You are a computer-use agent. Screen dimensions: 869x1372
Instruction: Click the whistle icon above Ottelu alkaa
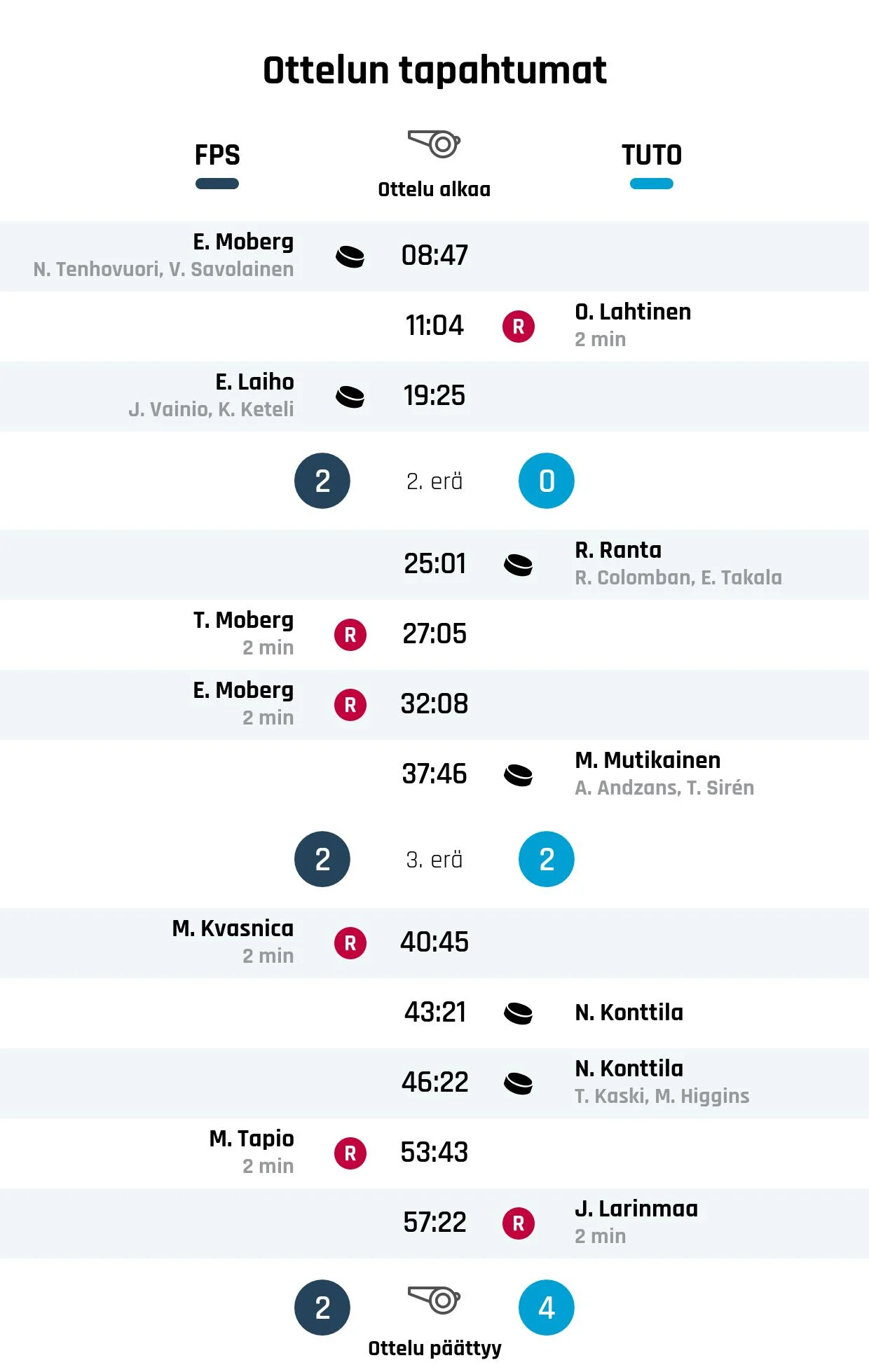click(434, 144)
